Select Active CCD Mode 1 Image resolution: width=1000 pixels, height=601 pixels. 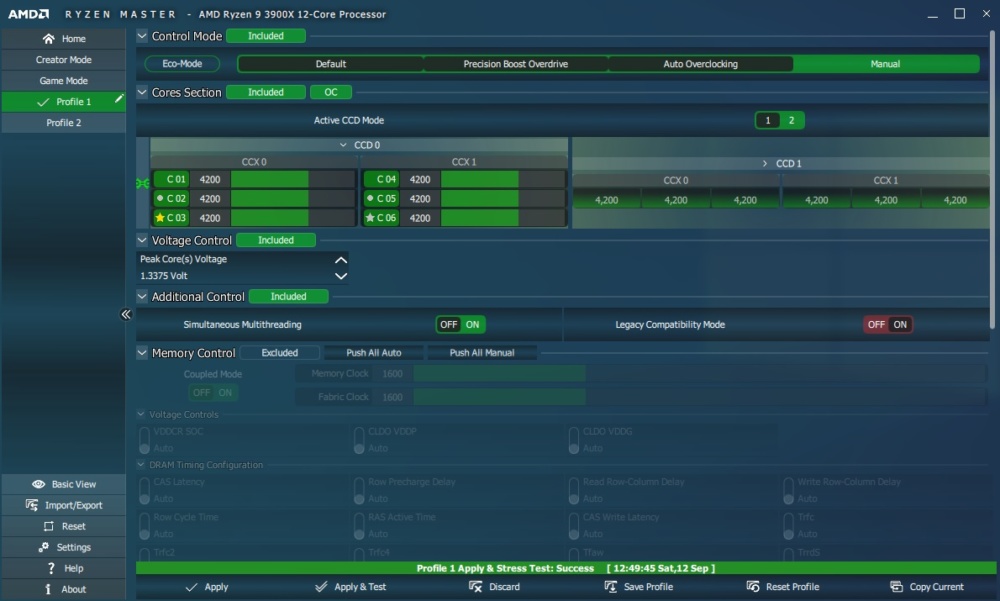(x=768, y=120)
